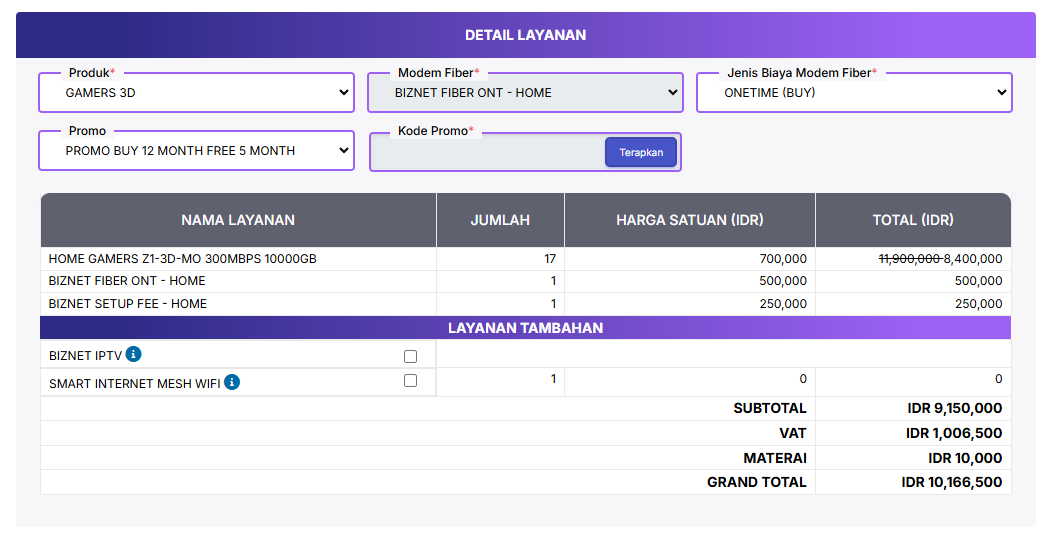Select the struck-through 11,900,000 amount

click(x=910, y=259)
